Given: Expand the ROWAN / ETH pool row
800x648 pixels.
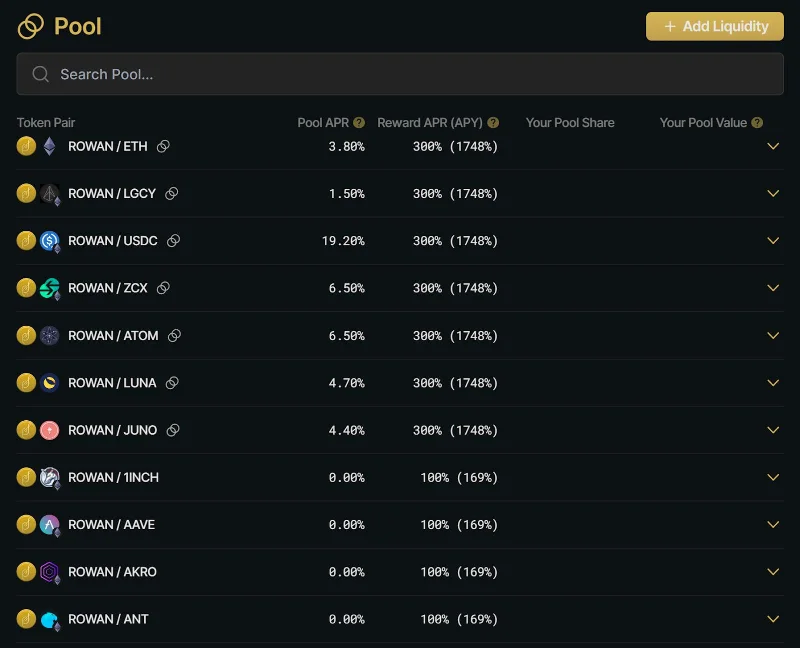Looking at the screenshot, I should pyautogui.click(x=773, y=146).
